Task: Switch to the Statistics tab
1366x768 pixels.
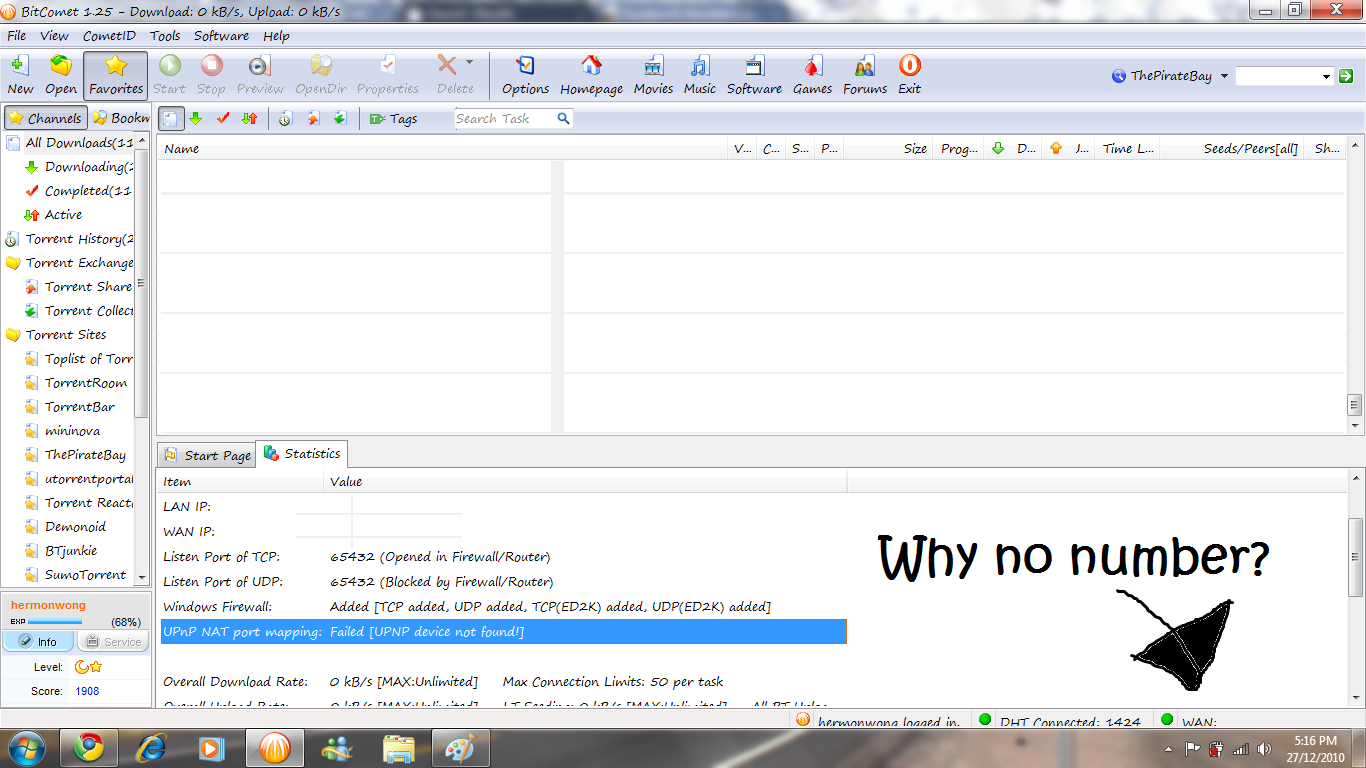Action: tap(302, 453)
